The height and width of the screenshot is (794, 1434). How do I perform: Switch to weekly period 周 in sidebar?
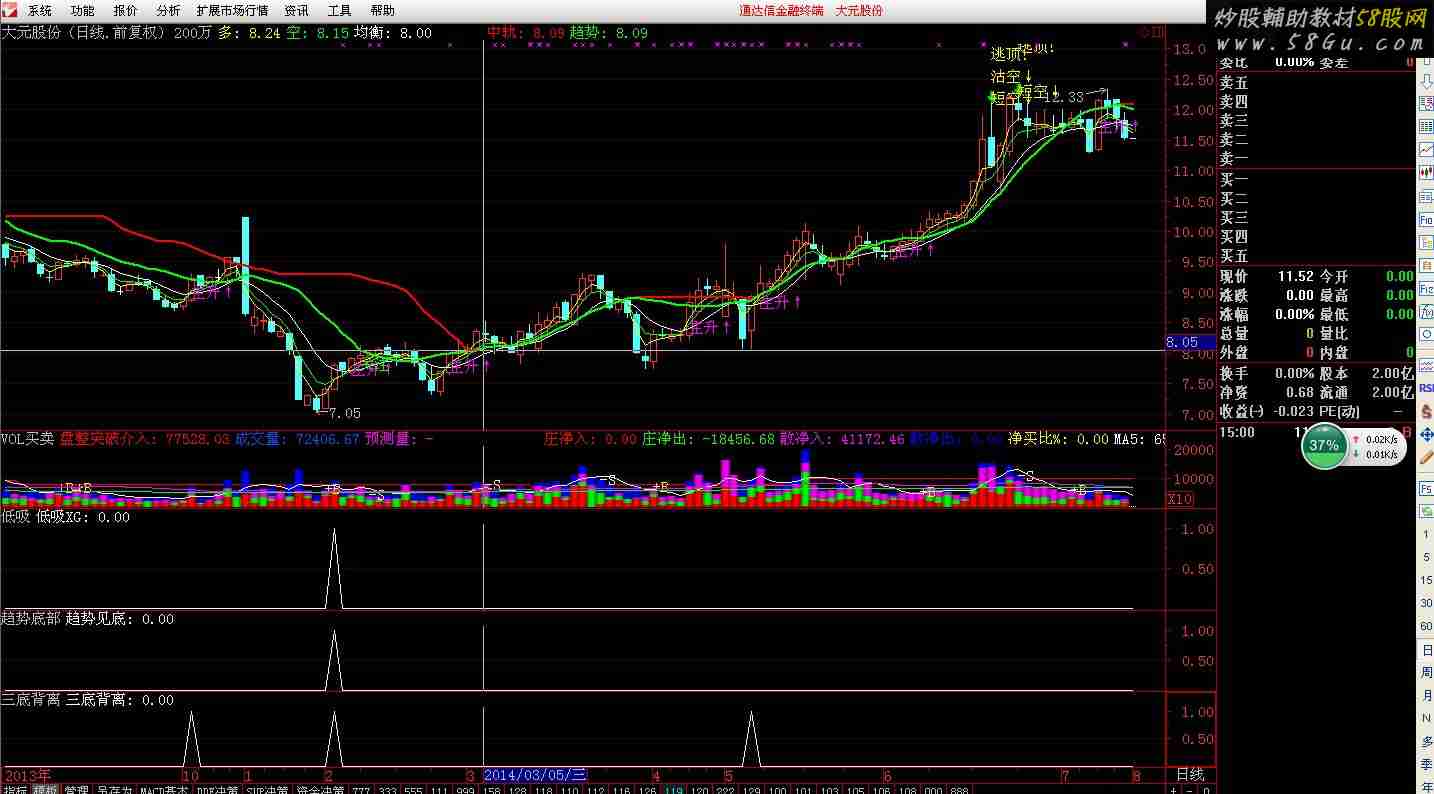point(1426,673)
